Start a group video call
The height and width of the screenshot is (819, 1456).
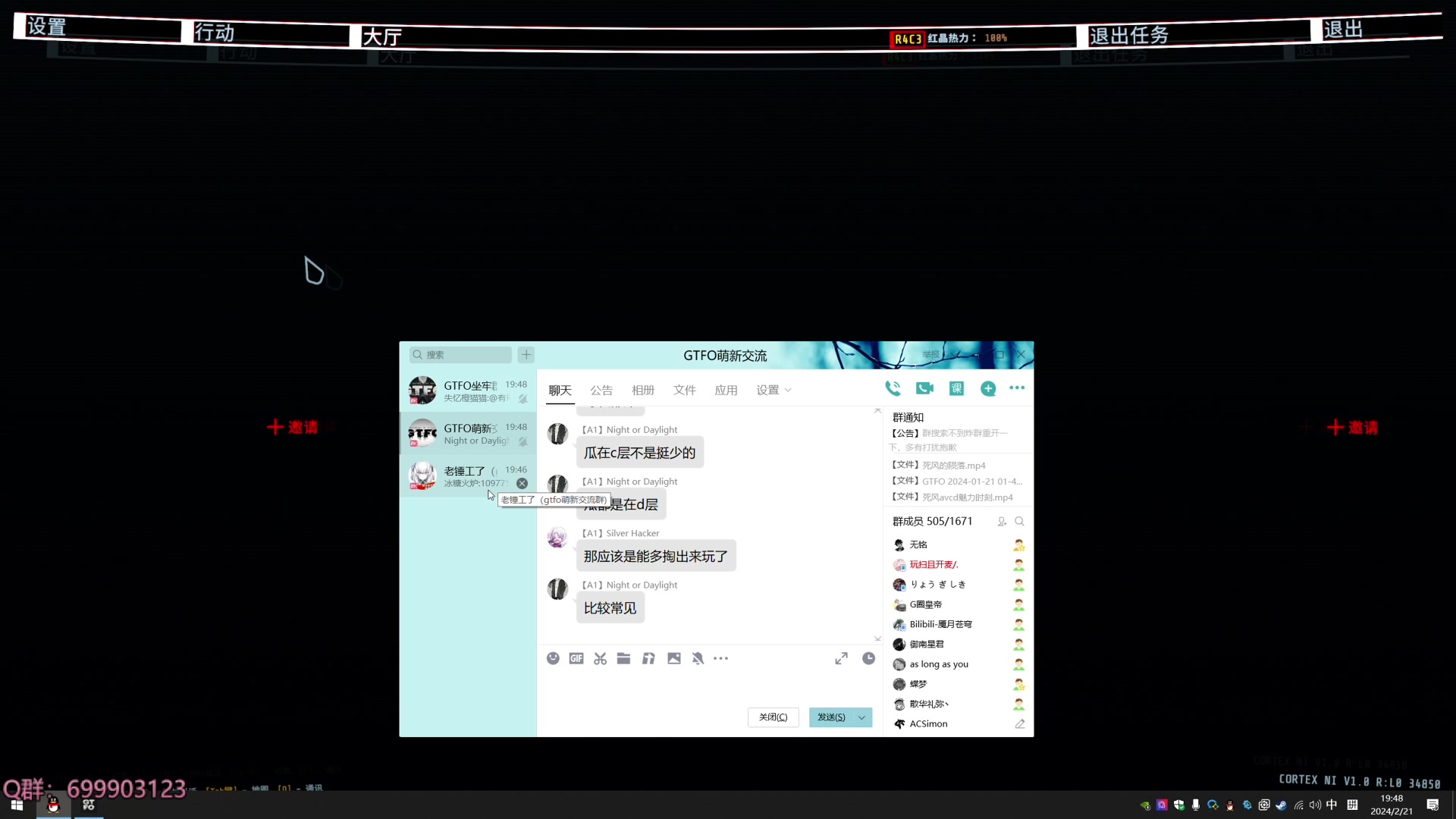[924, 388]
